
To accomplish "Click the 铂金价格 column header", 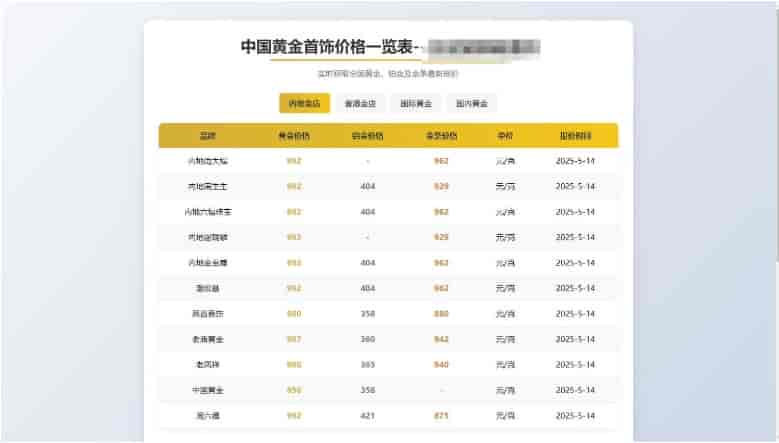I will (368, 136).
